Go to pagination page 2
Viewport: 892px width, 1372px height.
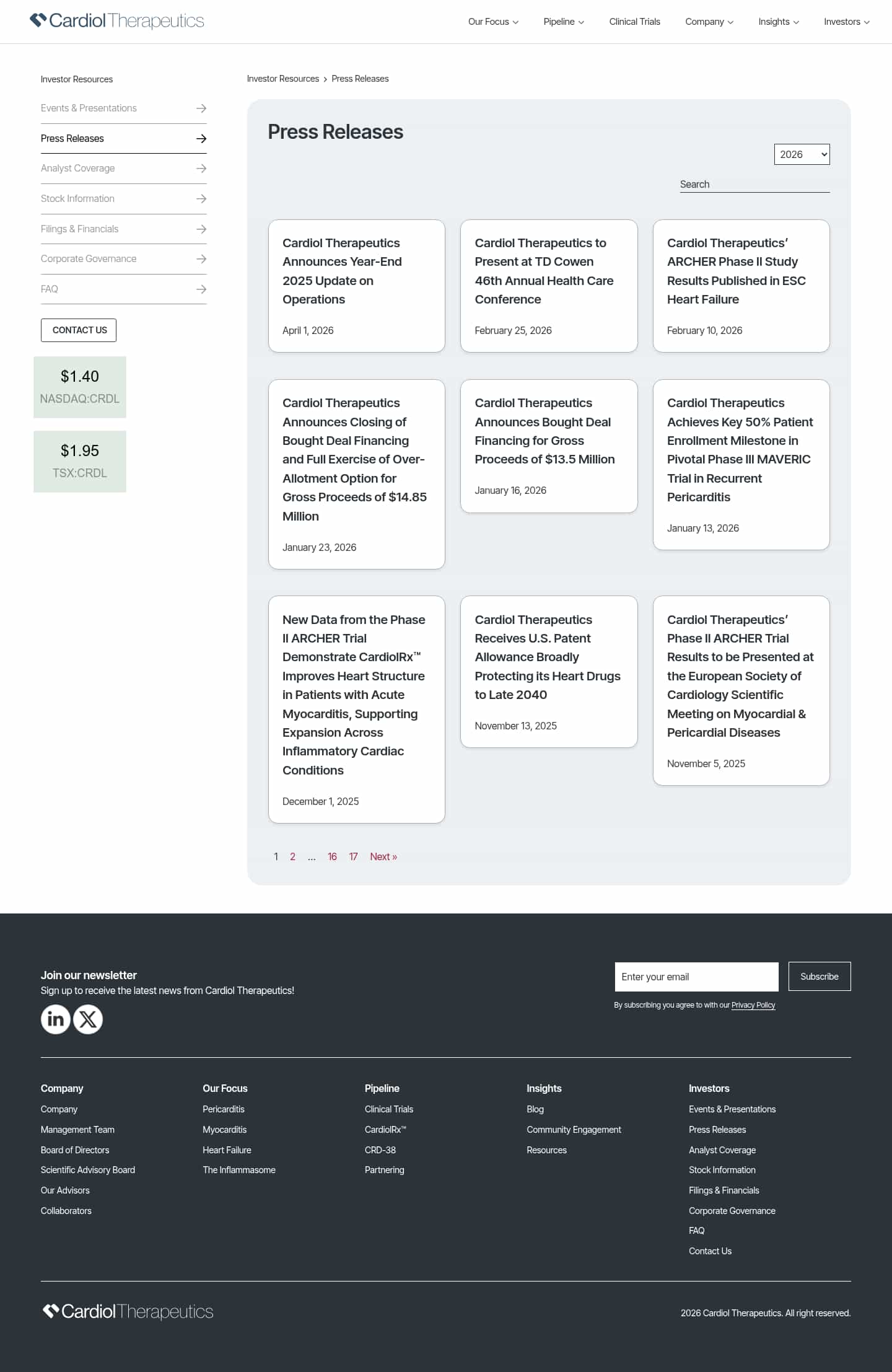[292, 856]
